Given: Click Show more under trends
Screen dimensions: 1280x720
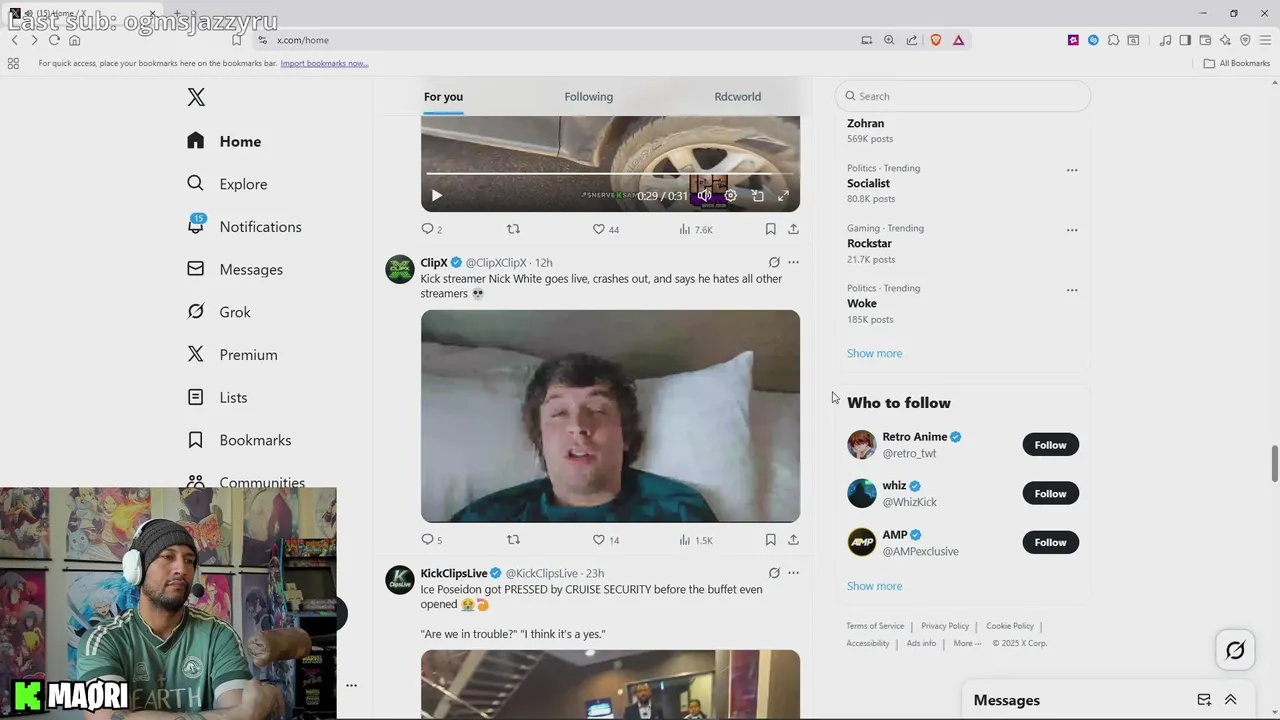Looking at the screenshot, I should (x=874, y=353).
